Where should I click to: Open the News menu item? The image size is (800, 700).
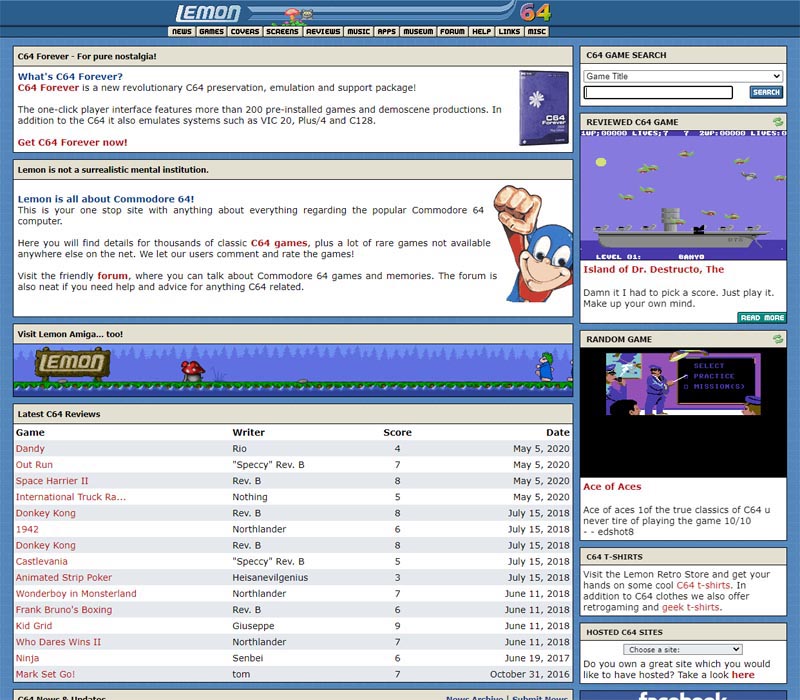point(182,32)
